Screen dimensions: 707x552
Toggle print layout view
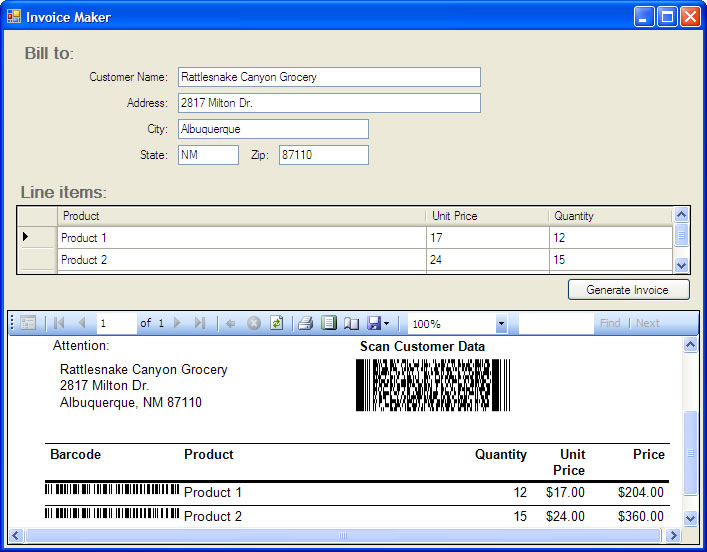click(x=329, y=323)
